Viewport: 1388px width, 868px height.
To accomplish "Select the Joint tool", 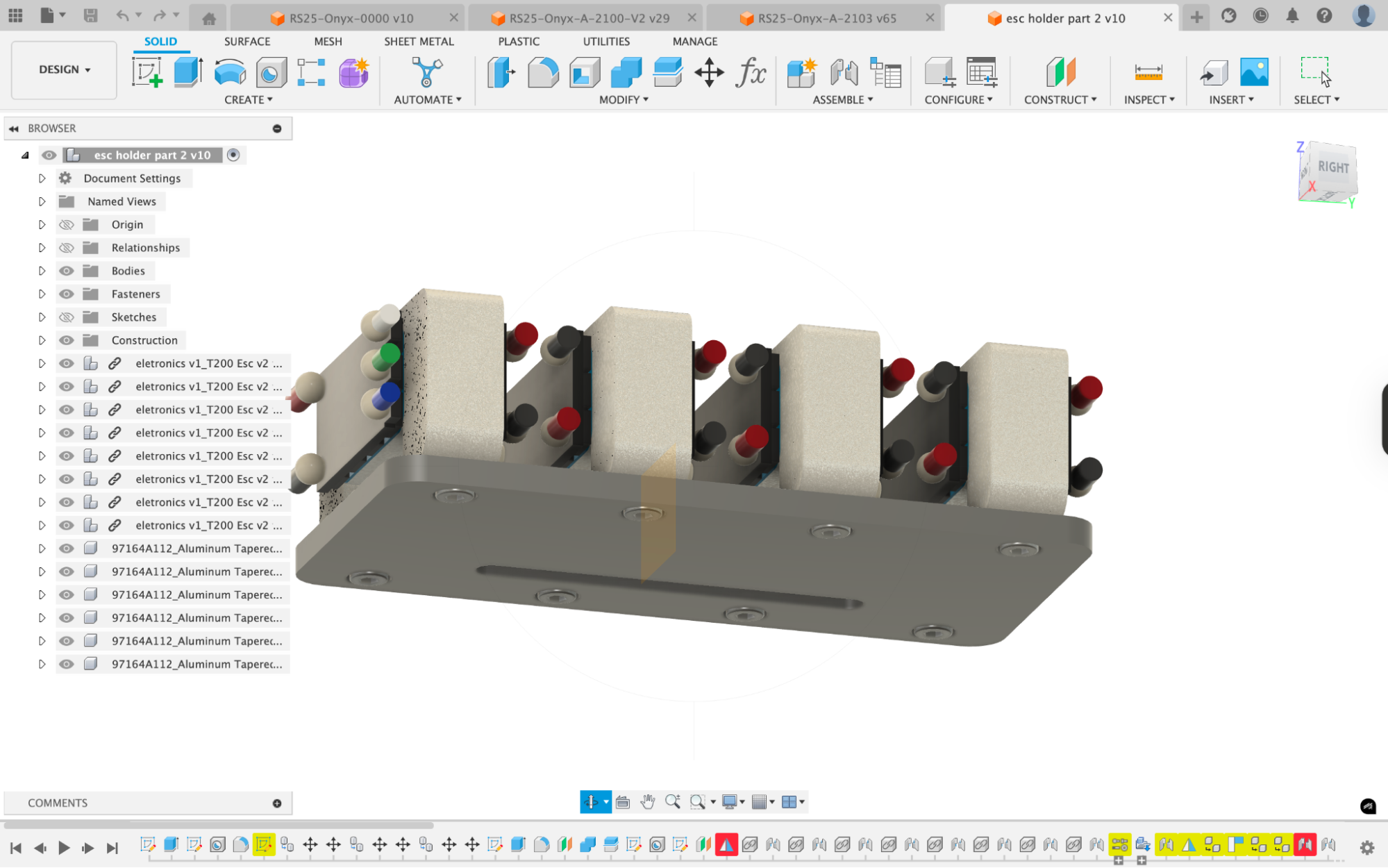I will coord(844,72).
